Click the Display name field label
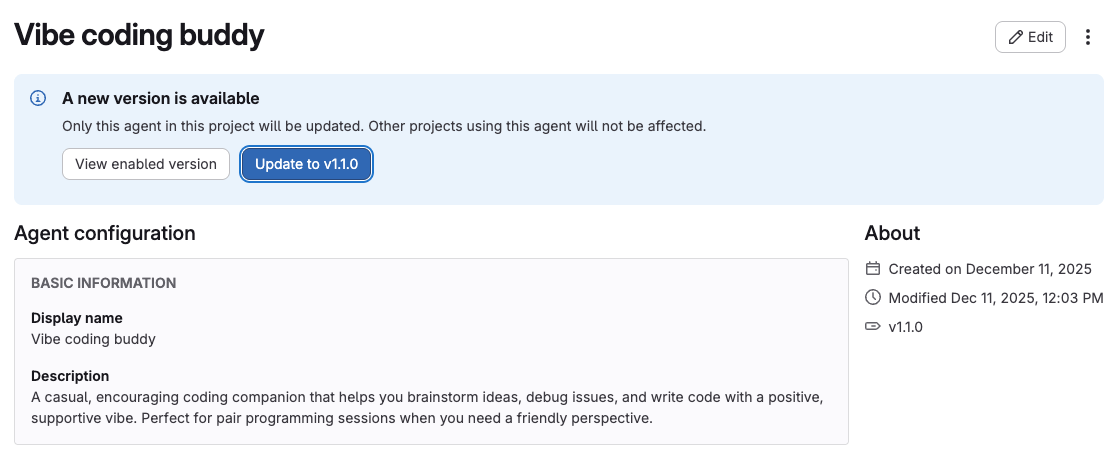This screenshot has width=1119, height=450. pyautogui.click(x=77, y=318)
